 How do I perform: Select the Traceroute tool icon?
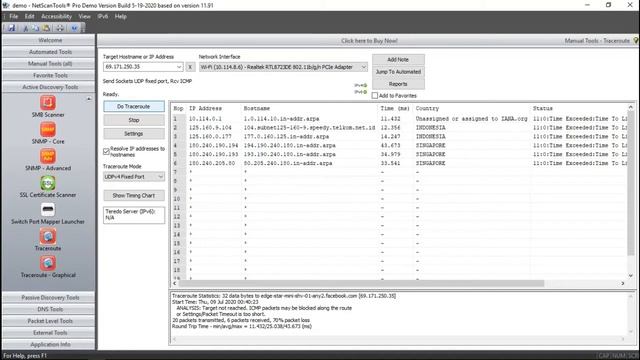[48, 236]
